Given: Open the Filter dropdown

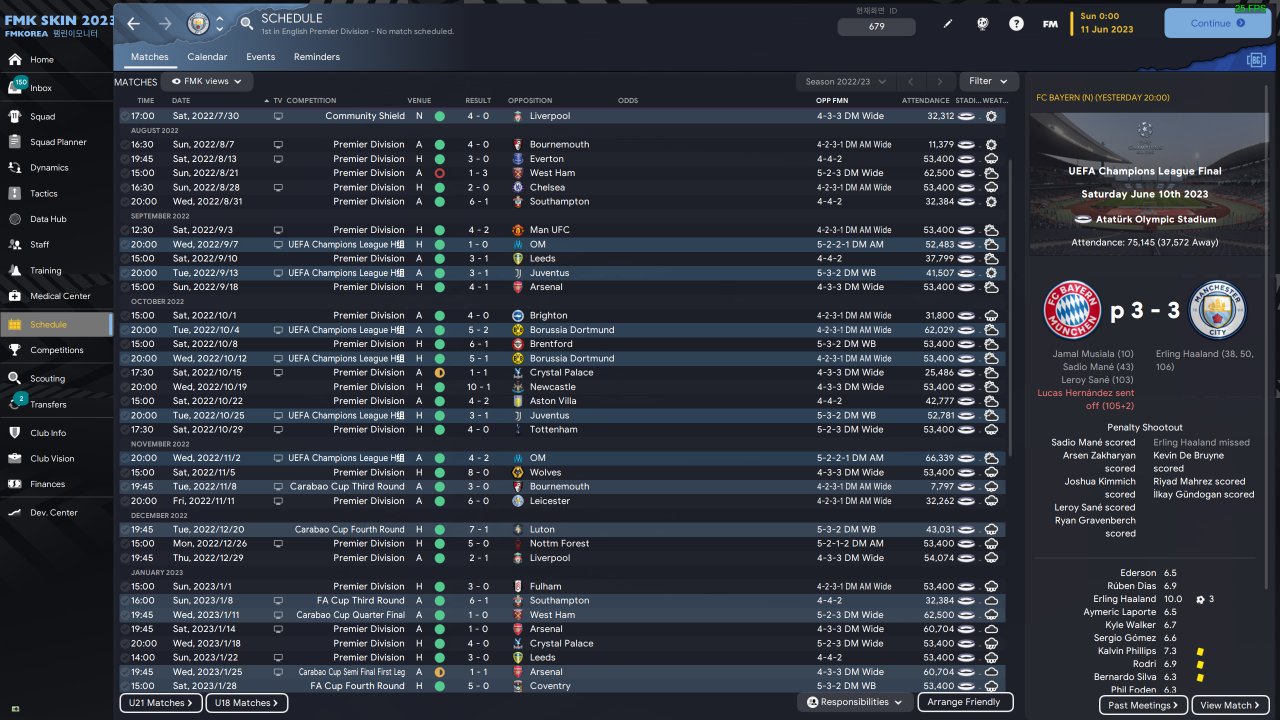Looking at the screenshot, I should pos(988,81).
